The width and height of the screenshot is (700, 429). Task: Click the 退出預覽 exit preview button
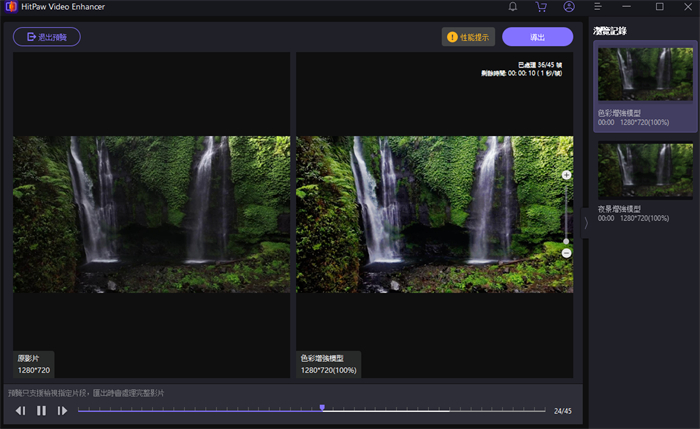[x=47, y=37]
